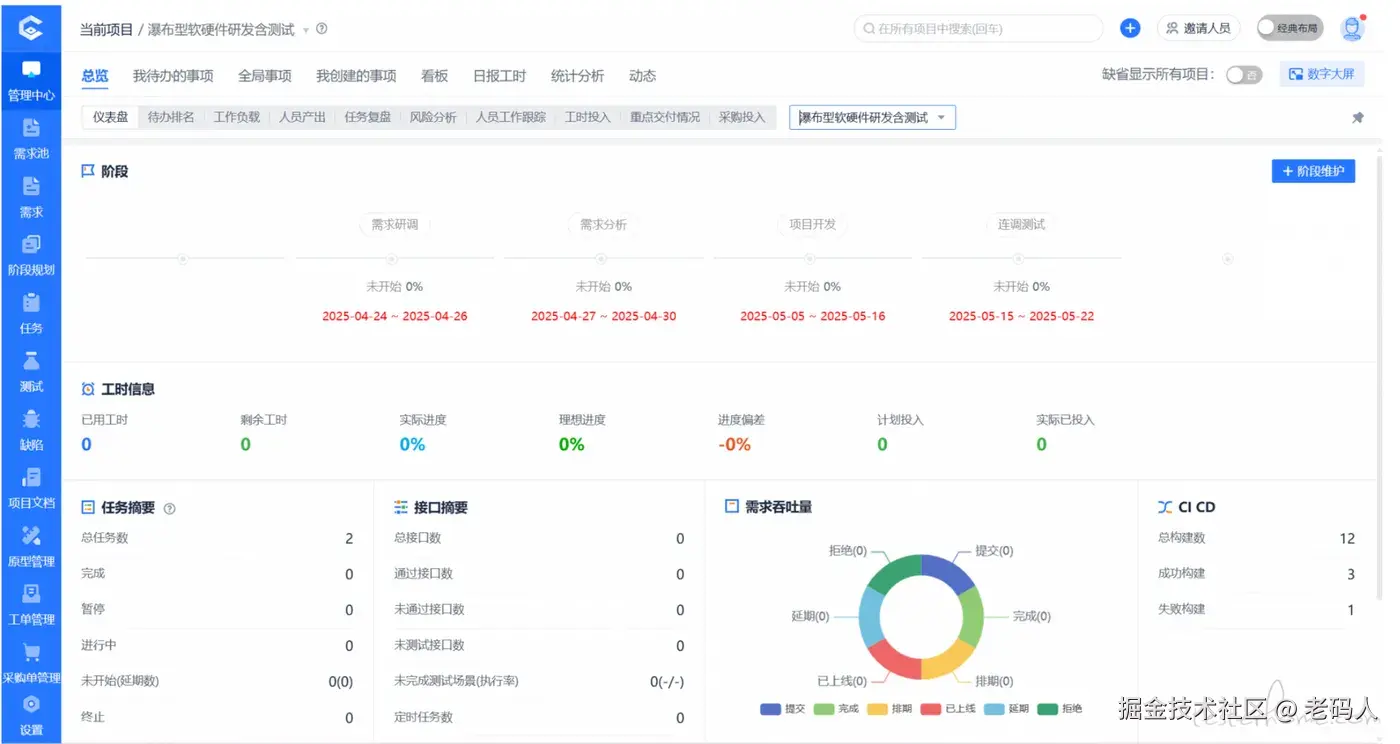1400x744 pixels.
Task: Select 人员工作跟踪 sub-tab
Action: tap(511, 118)
